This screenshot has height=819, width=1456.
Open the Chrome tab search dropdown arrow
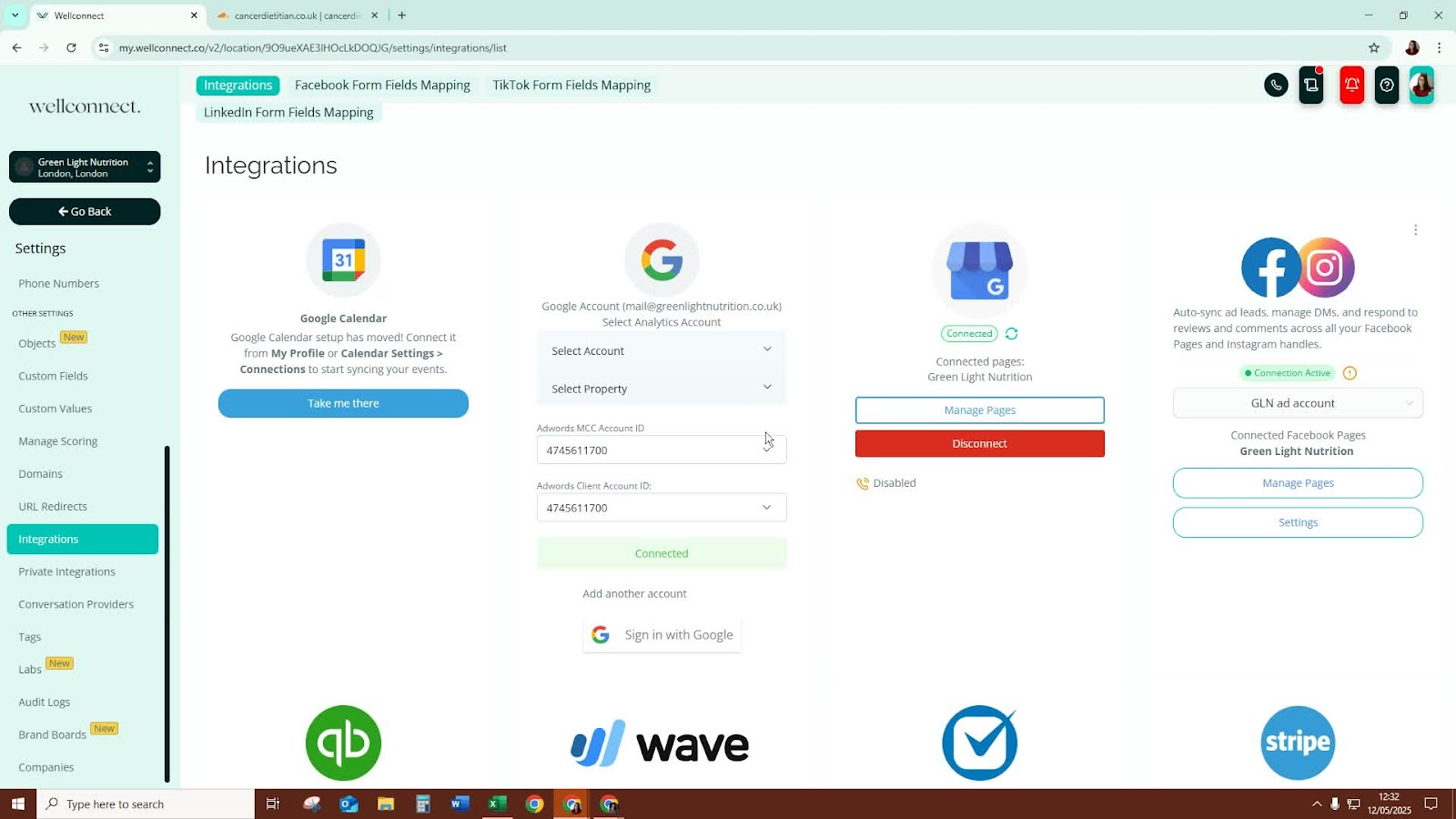point(15,15)
